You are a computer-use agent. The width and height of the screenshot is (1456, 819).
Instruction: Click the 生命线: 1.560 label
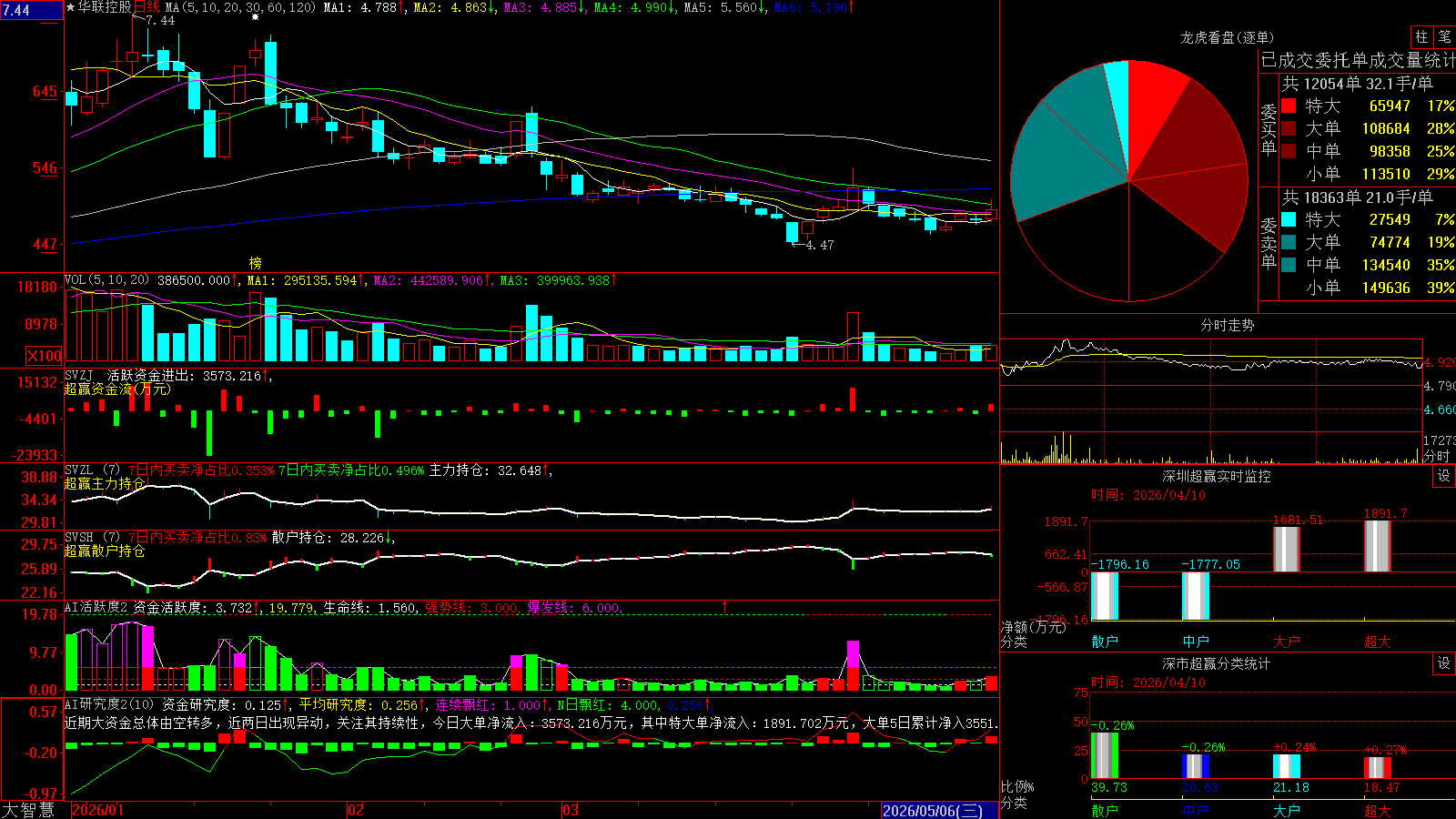click(370, 608)
